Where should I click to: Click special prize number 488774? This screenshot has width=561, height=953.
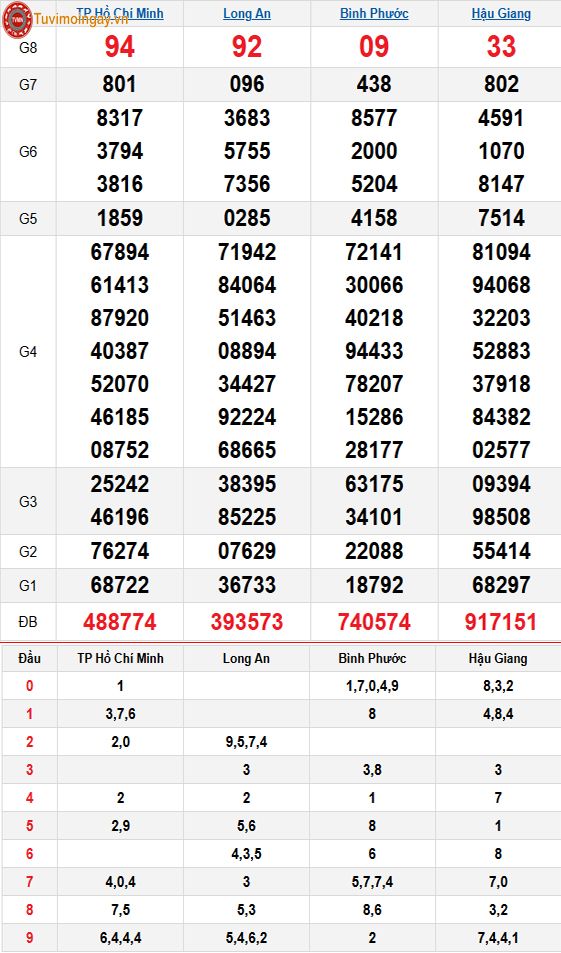click(x=120, y=622)
